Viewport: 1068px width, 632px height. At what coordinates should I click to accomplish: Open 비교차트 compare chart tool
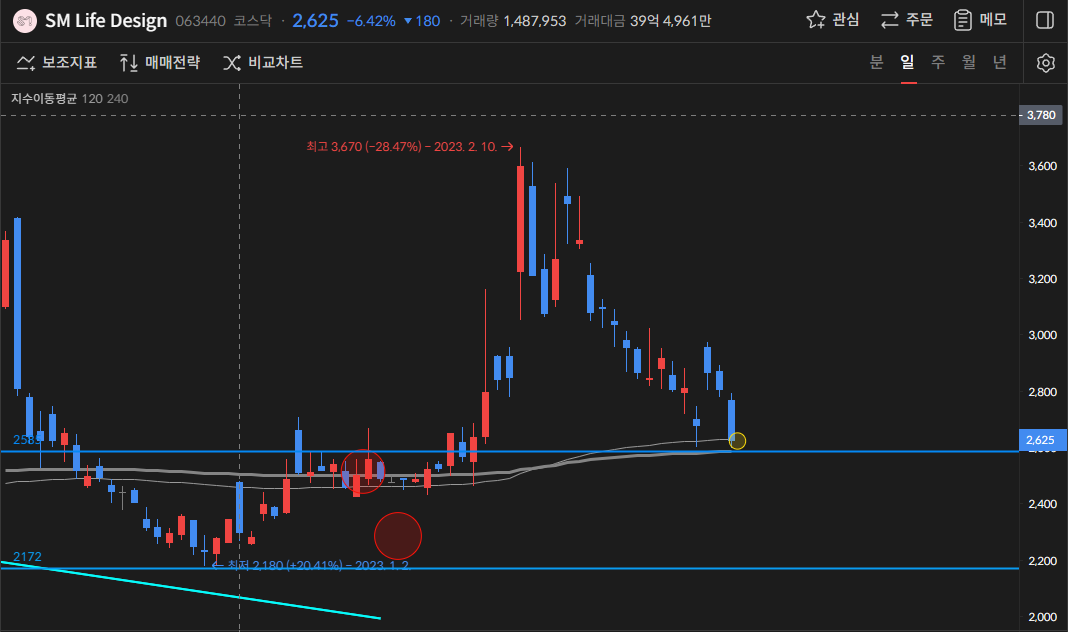[263, 63]
